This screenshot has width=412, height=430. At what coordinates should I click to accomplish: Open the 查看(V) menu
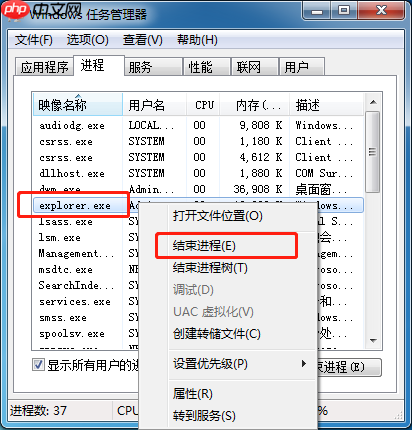(143, 40)
